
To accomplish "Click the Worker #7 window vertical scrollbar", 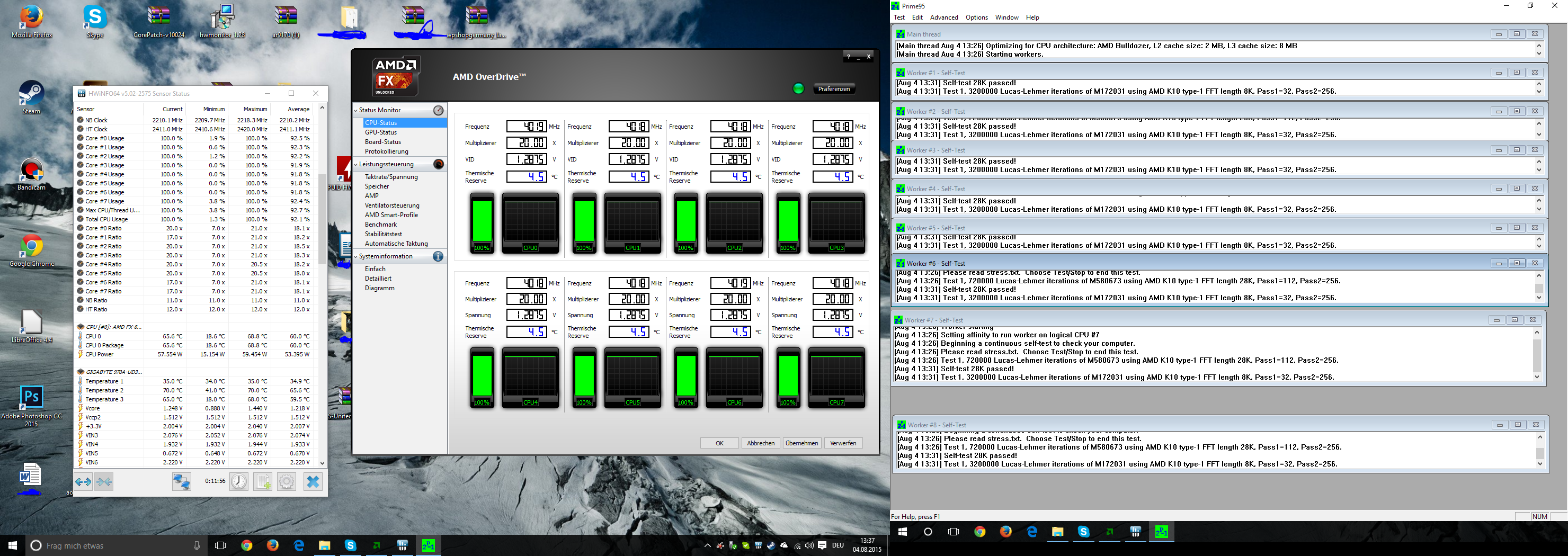I will [x=1536, y=355].
